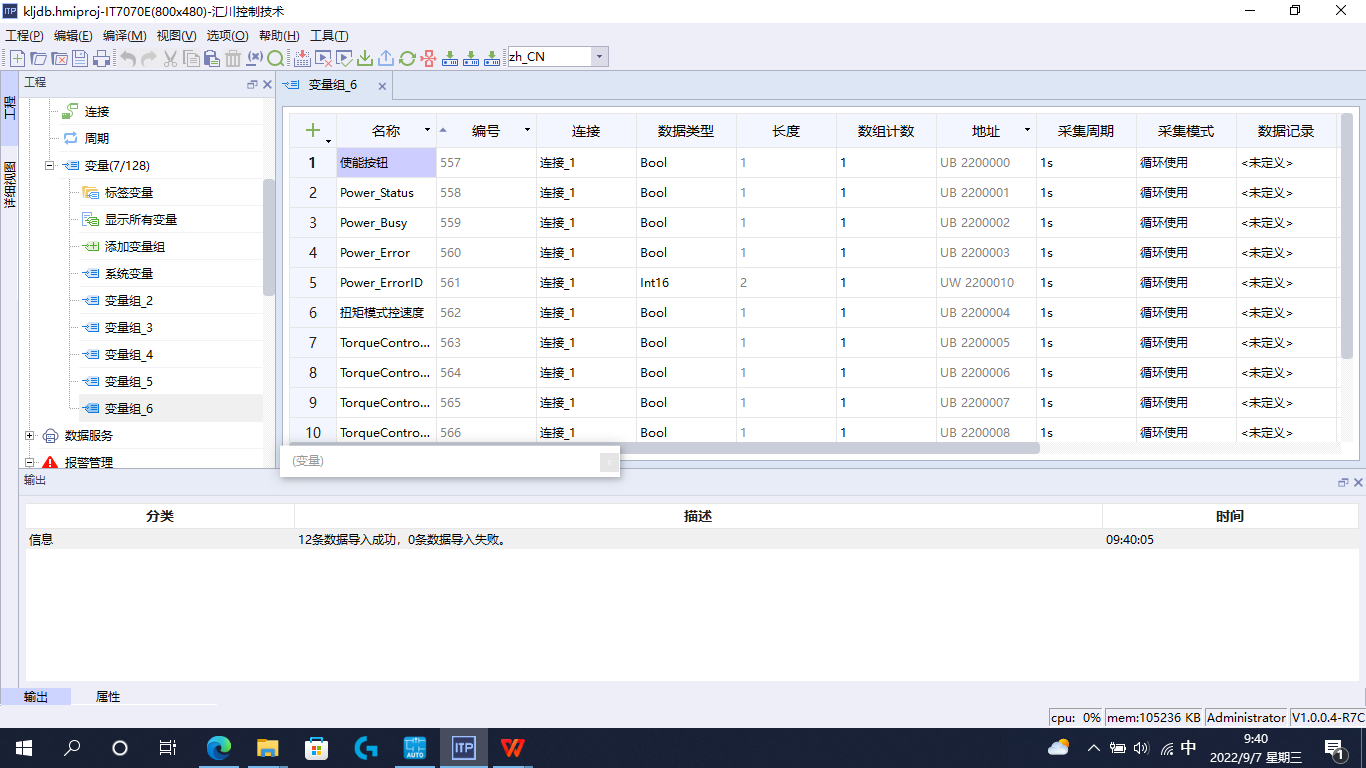
Task: Close the 输出 panel
Action: click(x=1358, y=482)
